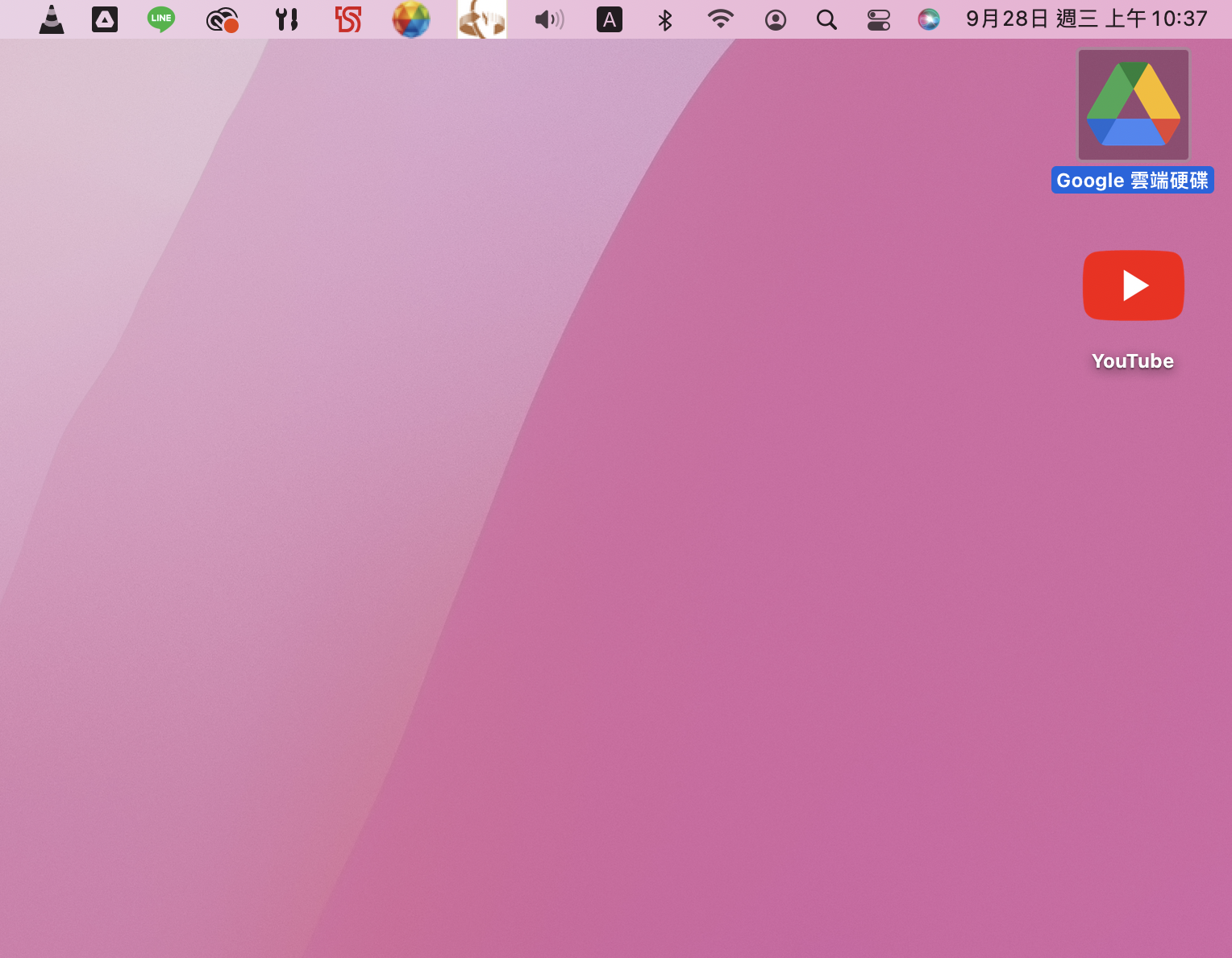Viewport: 1232px width, 958px height.
Task: Open the volume control in menu bar
Action: coord(550,19)
